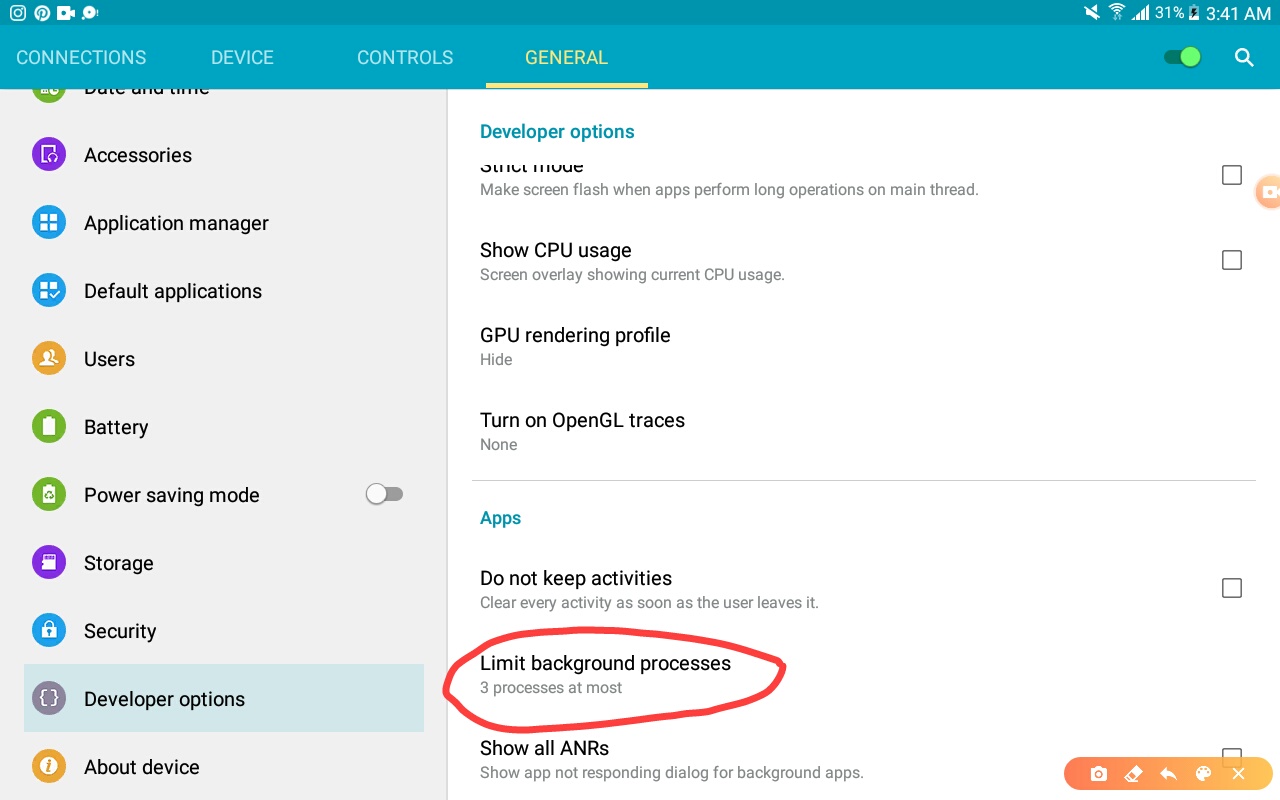Tap the Security lock icon
The width and height of the screenshot is (1280, 800).
(x=49, y=631)
